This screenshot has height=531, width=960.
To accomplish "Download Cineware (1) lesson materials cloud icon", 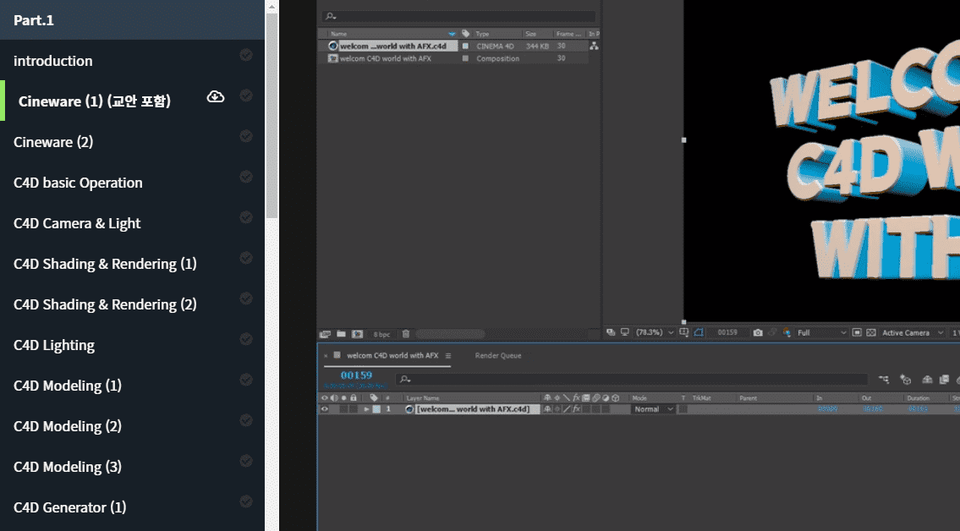I will pos(216,97).
